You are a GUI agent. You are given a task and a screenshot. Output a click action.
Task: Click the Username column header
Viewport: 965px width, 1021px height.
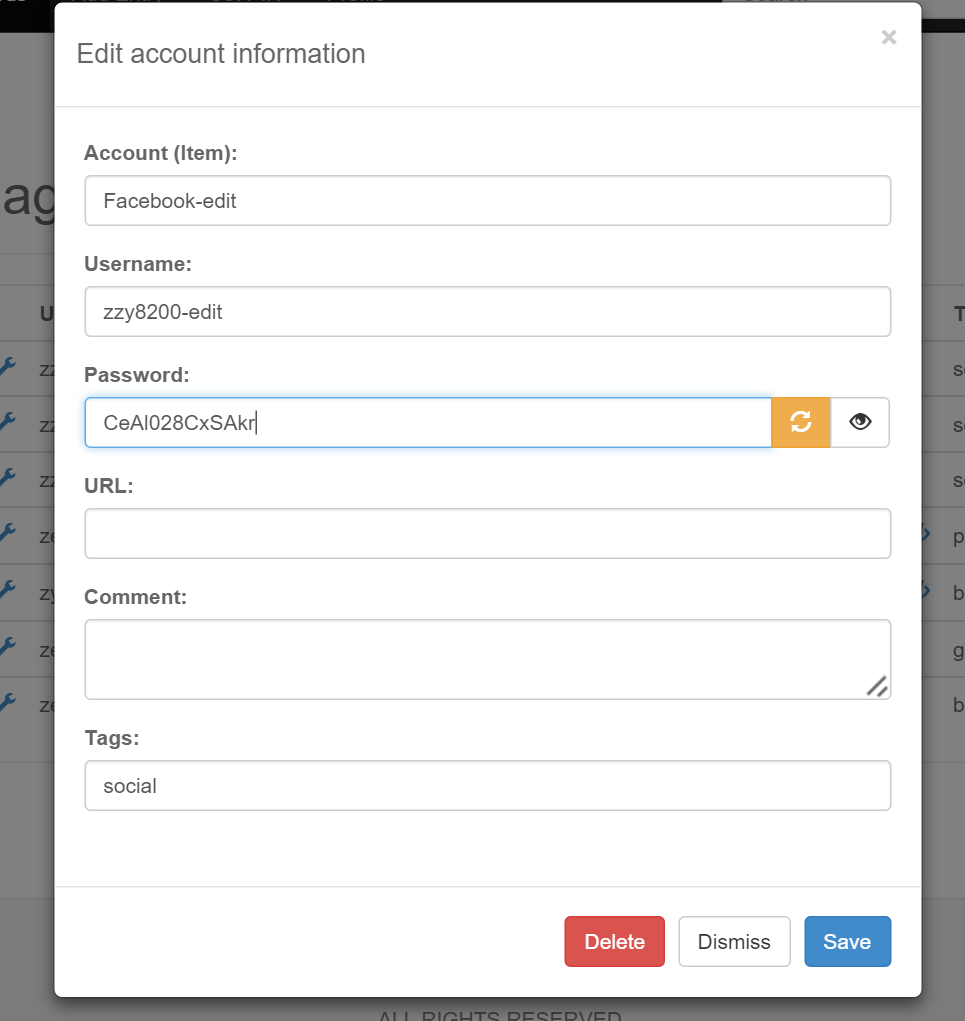[48, 313]
